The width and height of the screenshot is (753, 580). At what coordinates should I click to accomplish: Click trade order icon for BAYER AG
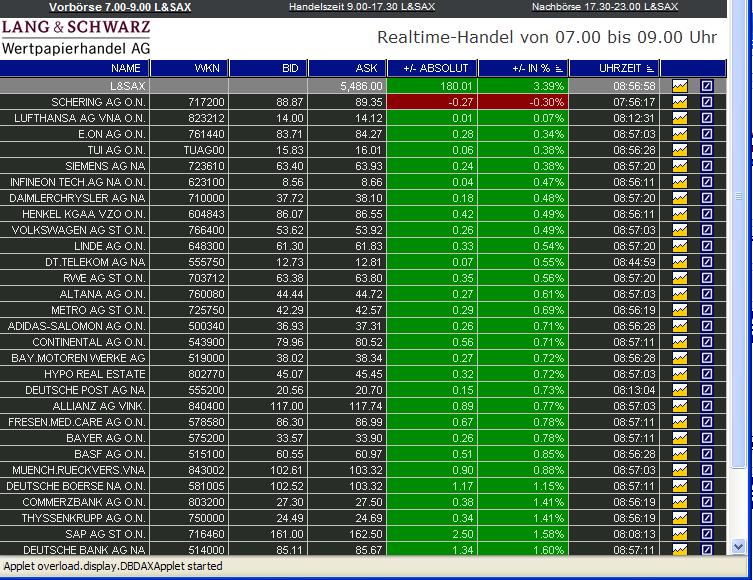pyautogui.click(x=707, y=438)
